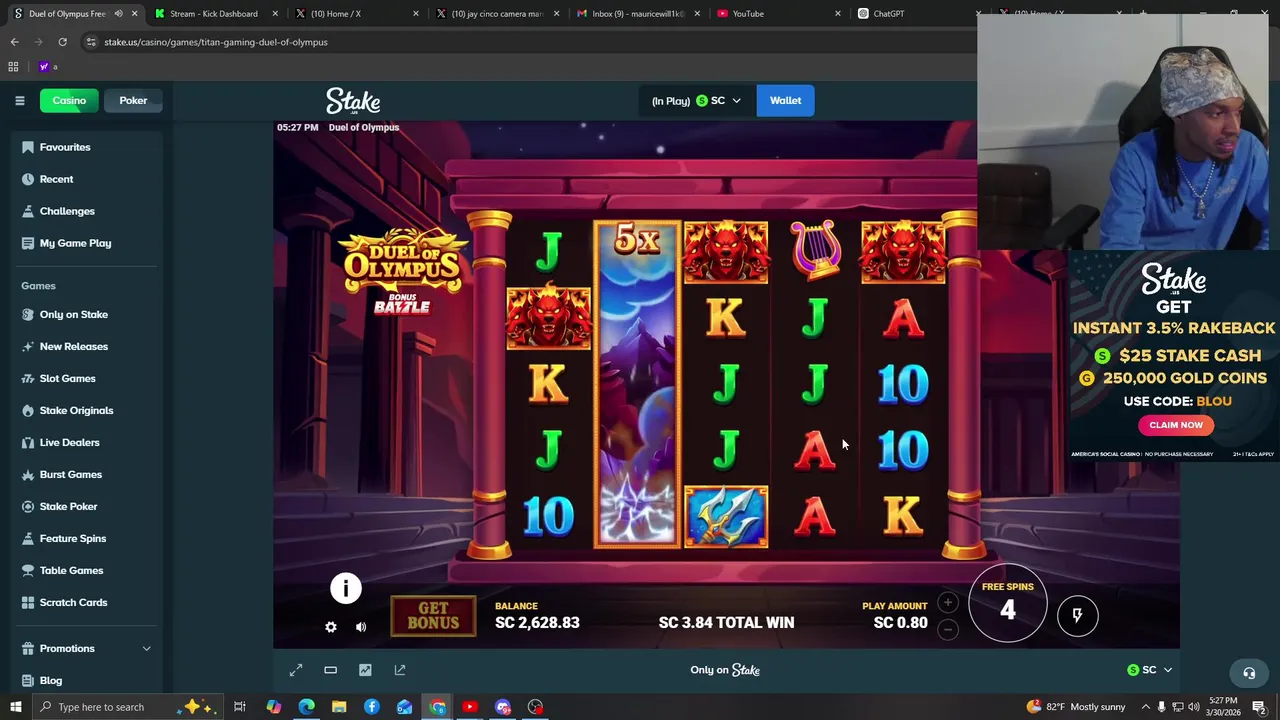The image size is (1280, 720).
Task: Close the Duel of Olympus tab
Action: [134, 13]
